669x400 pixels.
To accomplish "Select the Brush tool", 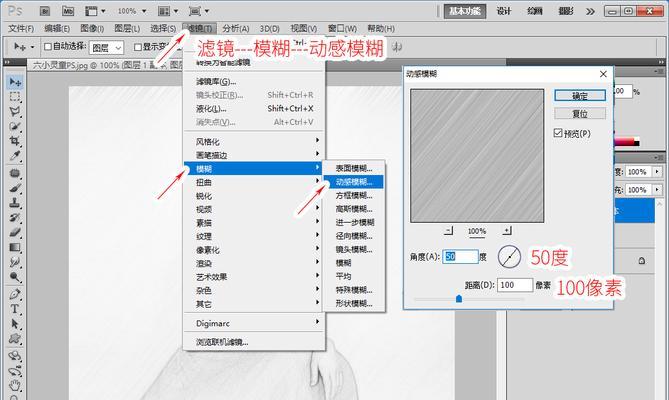I will pyautogui.click(x=15, y=188).
